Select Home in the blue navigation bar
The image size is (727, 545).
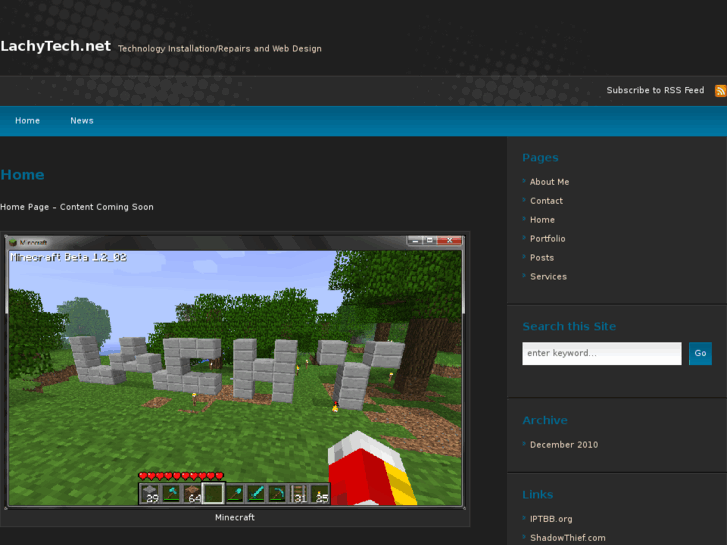pos(27,121)
